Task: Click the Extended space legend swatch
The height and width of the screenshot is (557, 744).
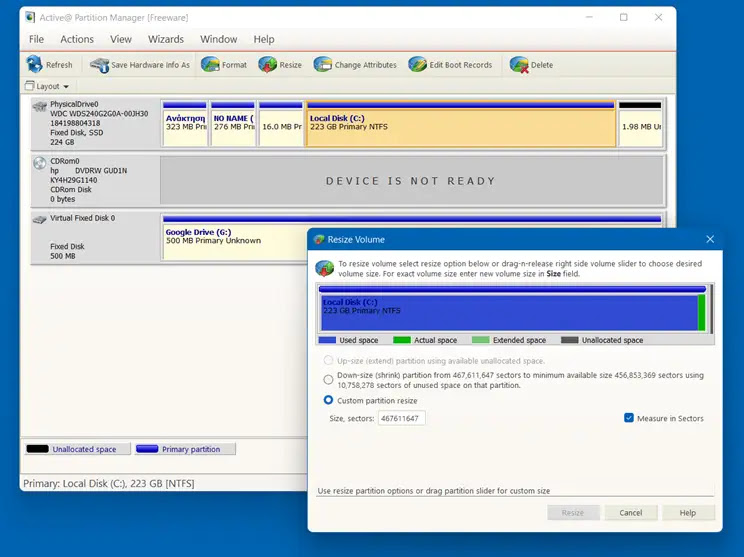Action: [x=480, y=340]
